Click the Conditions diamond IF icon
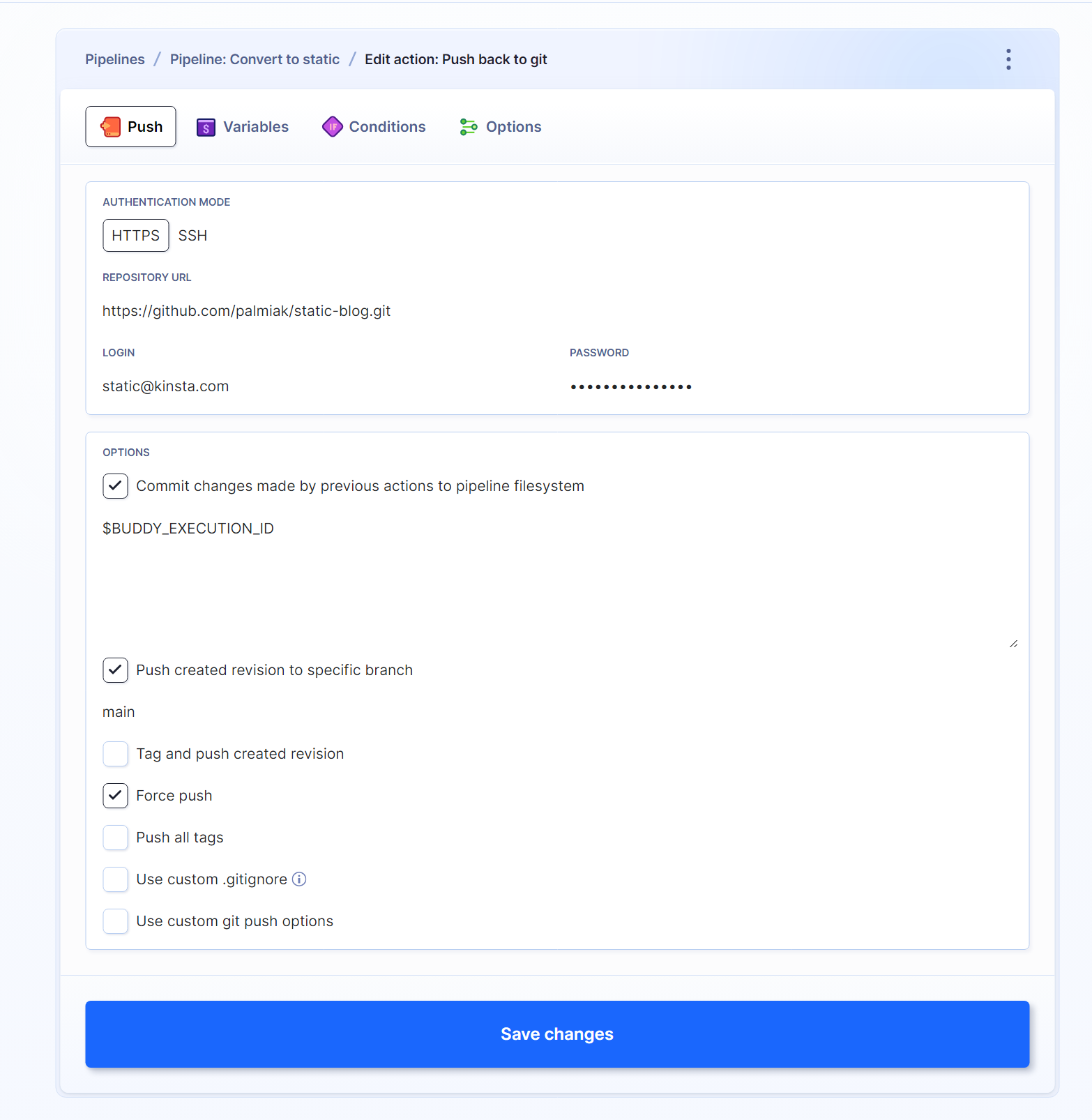 click(333, 127)
